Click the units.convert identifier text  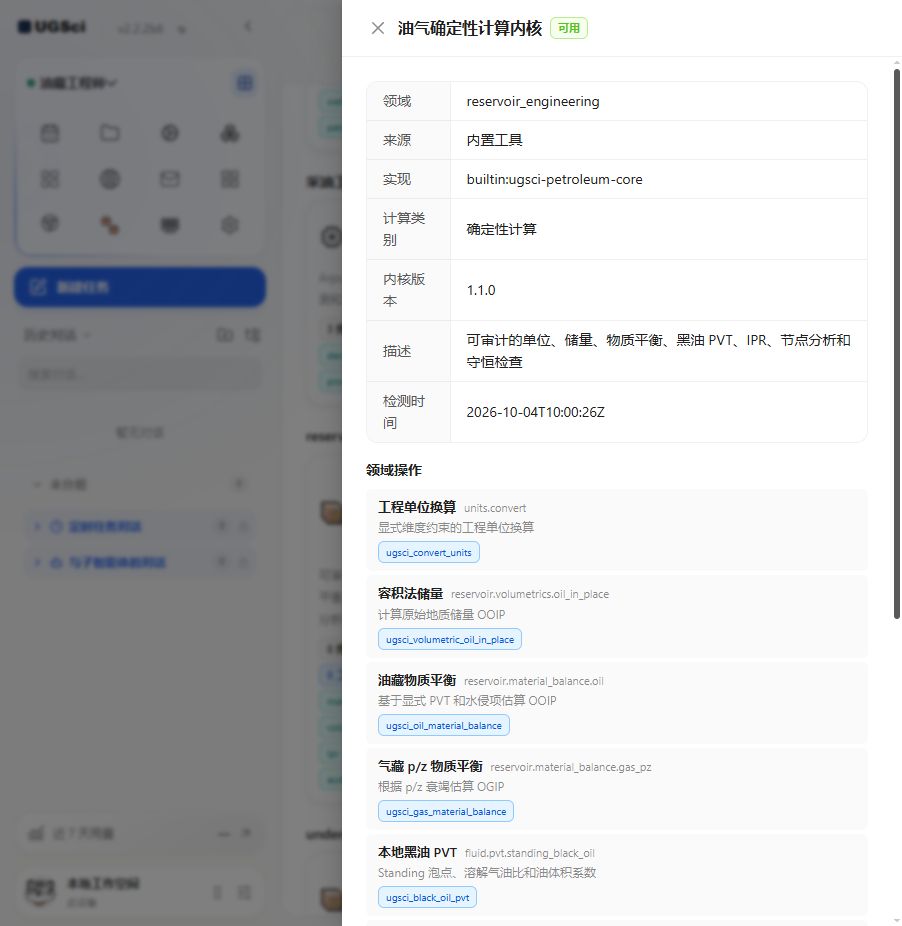click(495, 508)
